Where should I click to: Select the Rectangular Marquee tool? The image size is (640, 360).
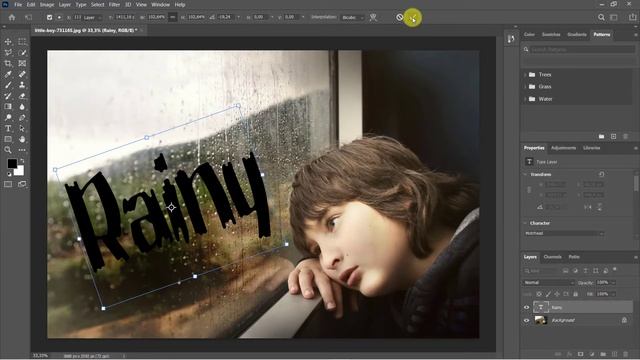[22, 42]
